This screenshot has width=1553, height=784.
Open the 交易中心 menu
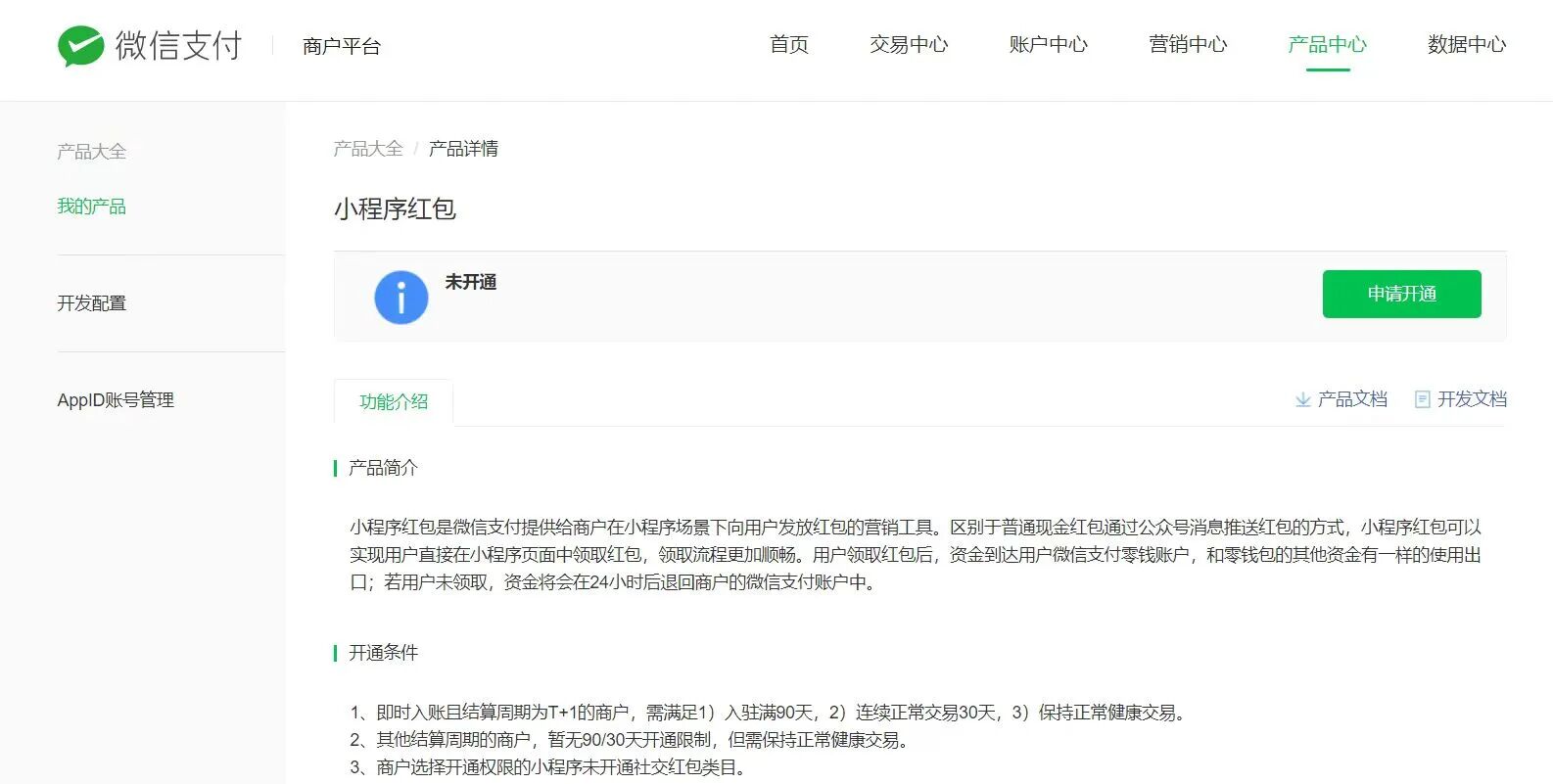point(909,44)
